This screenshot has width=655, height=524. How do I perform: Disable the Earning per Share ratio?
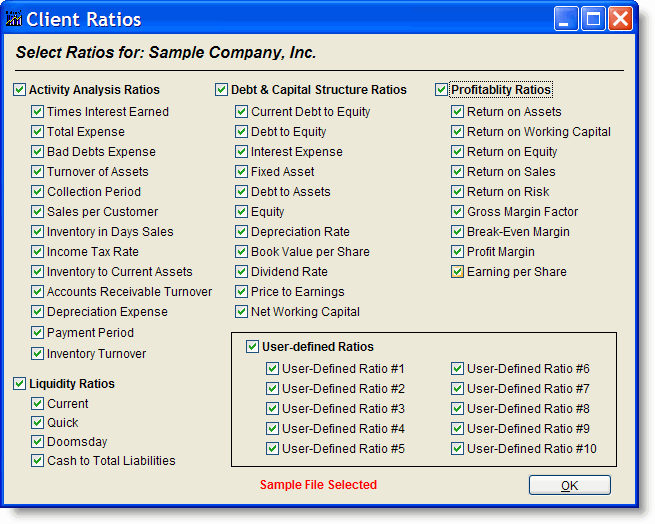pyautogui.click(x=457, y=272)
